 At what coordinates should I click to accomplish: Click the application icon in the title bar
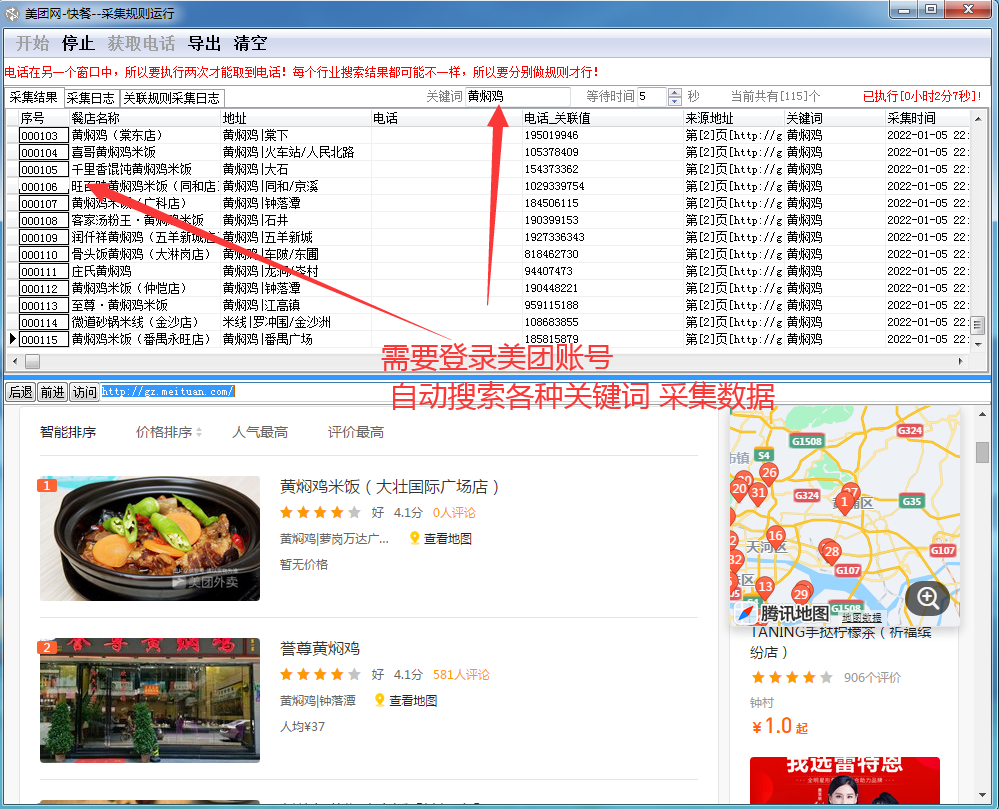pos(13,12)
